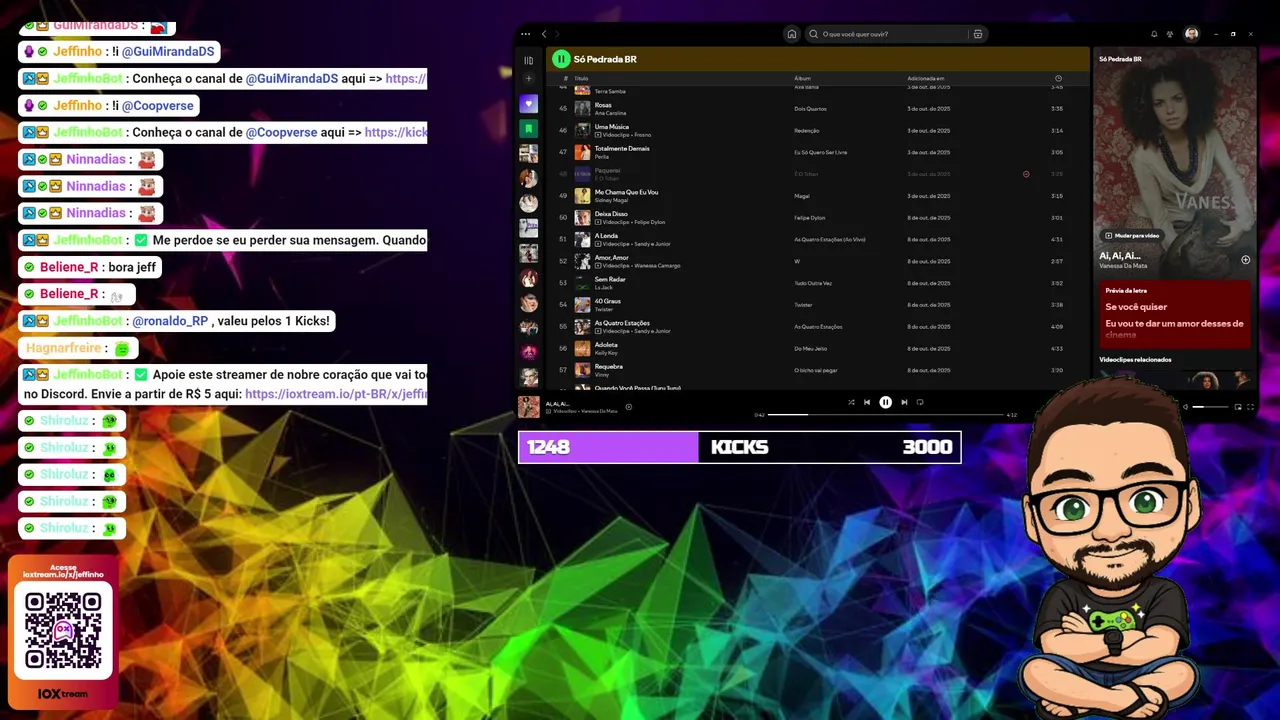The image size is (1280, 720).
Task: Click the 40 Graus album cover thumbnail
Action: click(582, 305)
